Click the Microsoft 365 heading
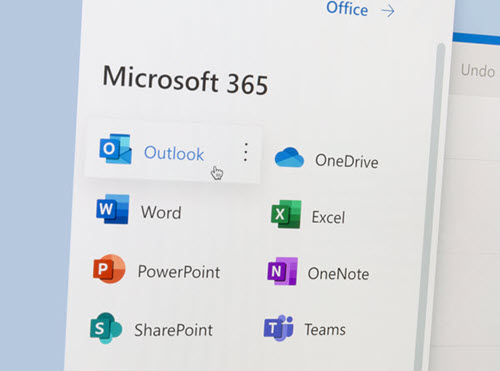 185,80
